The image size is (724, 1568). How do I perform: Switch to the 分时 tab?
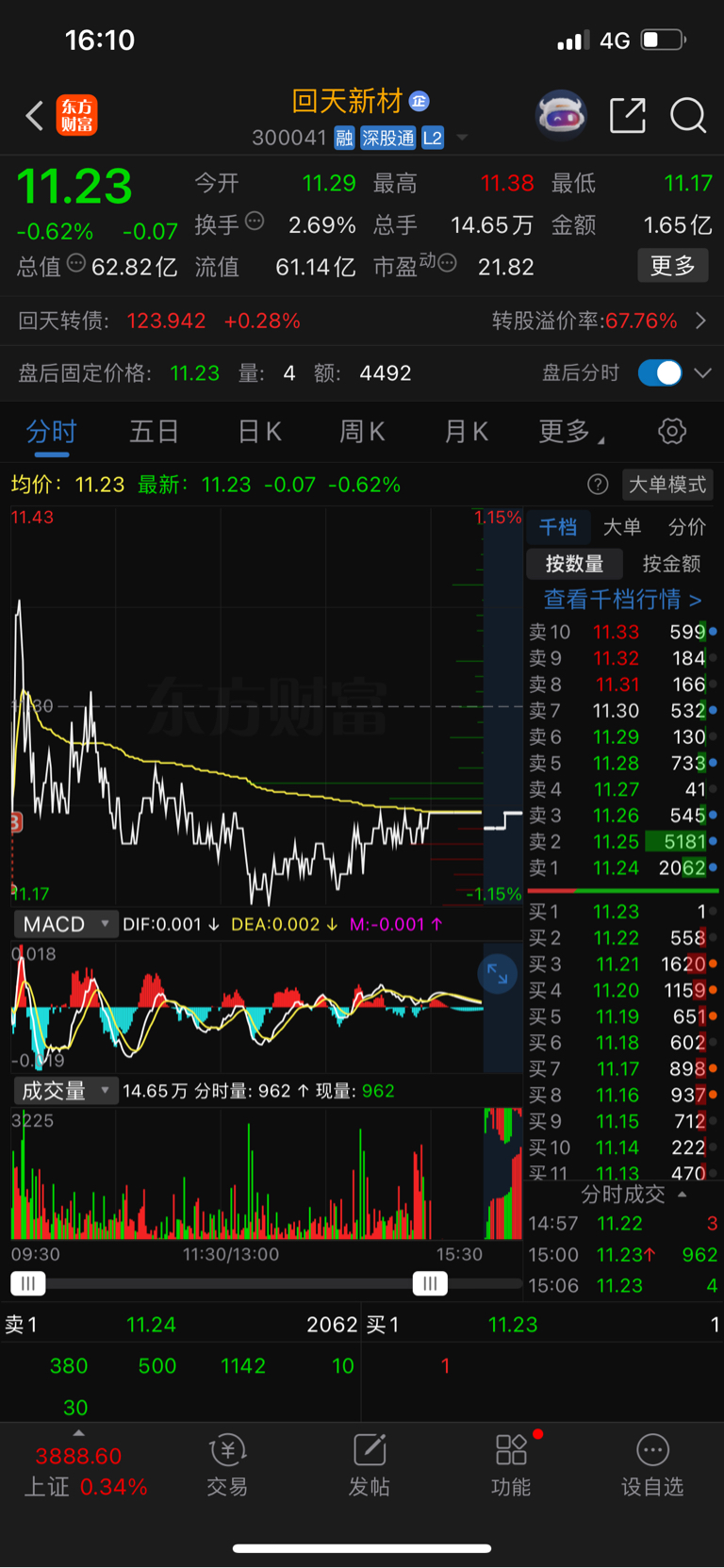(x=51, y=432)
